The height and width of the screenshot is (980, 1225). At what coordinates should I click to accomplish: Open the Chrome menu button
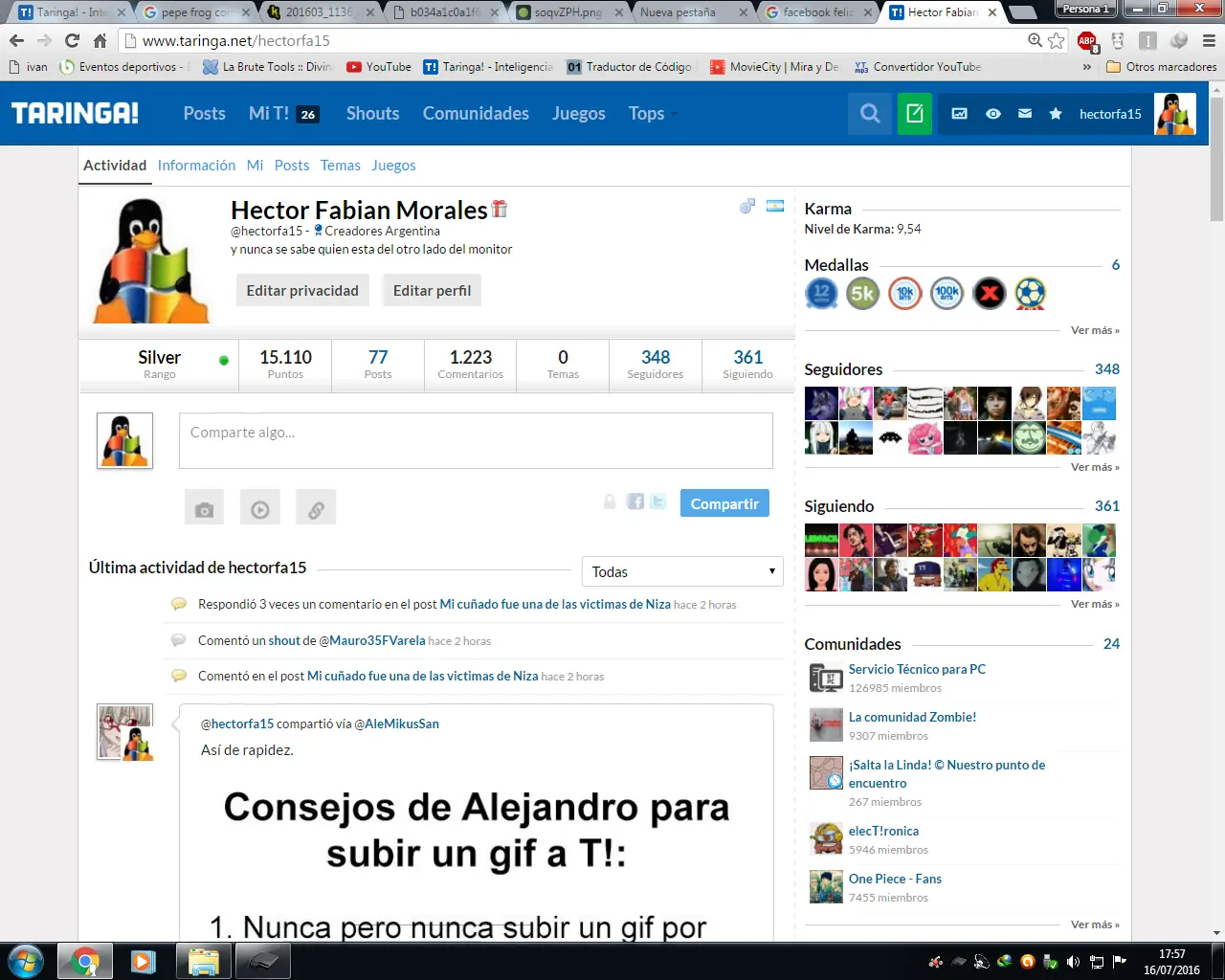coord(1209,40)
